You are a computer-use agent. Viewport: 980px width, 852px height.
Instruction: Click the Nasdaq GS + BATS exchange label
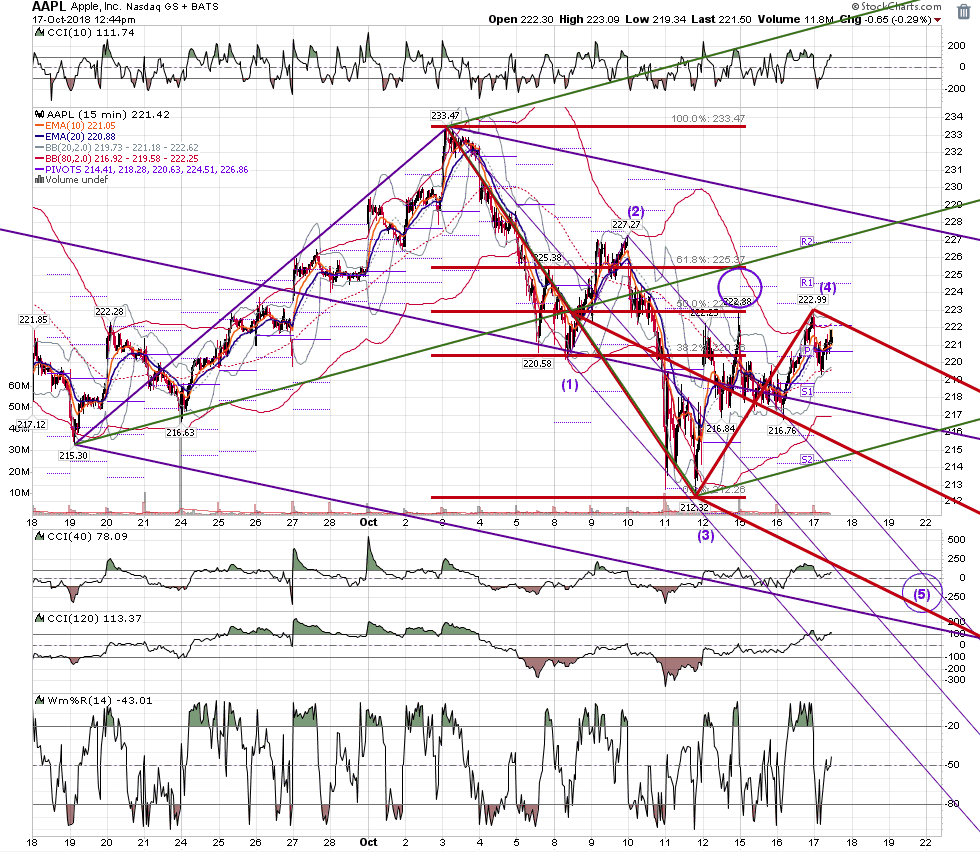(172, 7)
